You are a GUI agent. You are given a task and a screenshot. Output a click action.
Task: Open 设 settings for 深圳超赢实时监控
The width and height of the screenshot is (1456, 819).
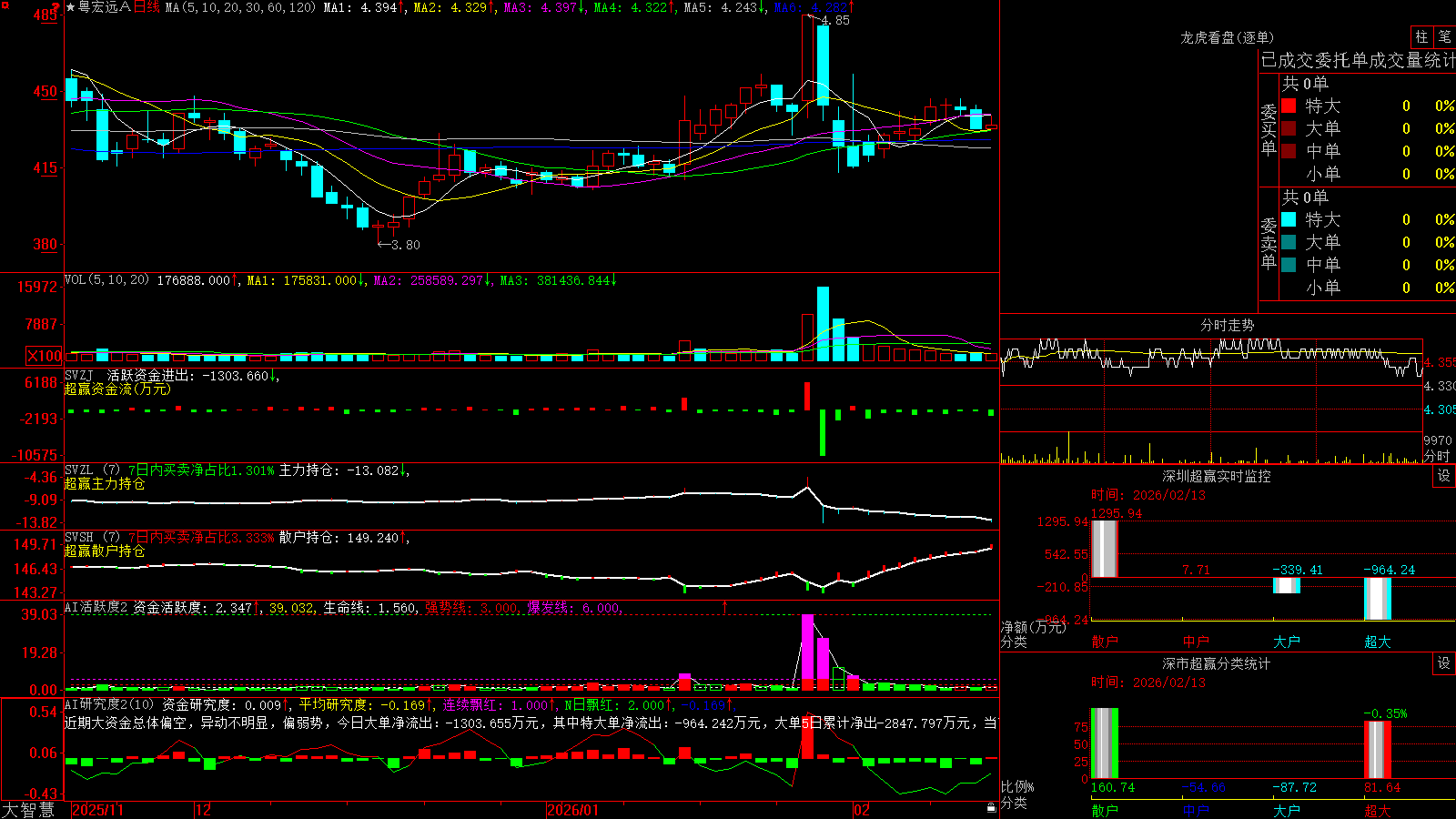tap(1444, 476)
